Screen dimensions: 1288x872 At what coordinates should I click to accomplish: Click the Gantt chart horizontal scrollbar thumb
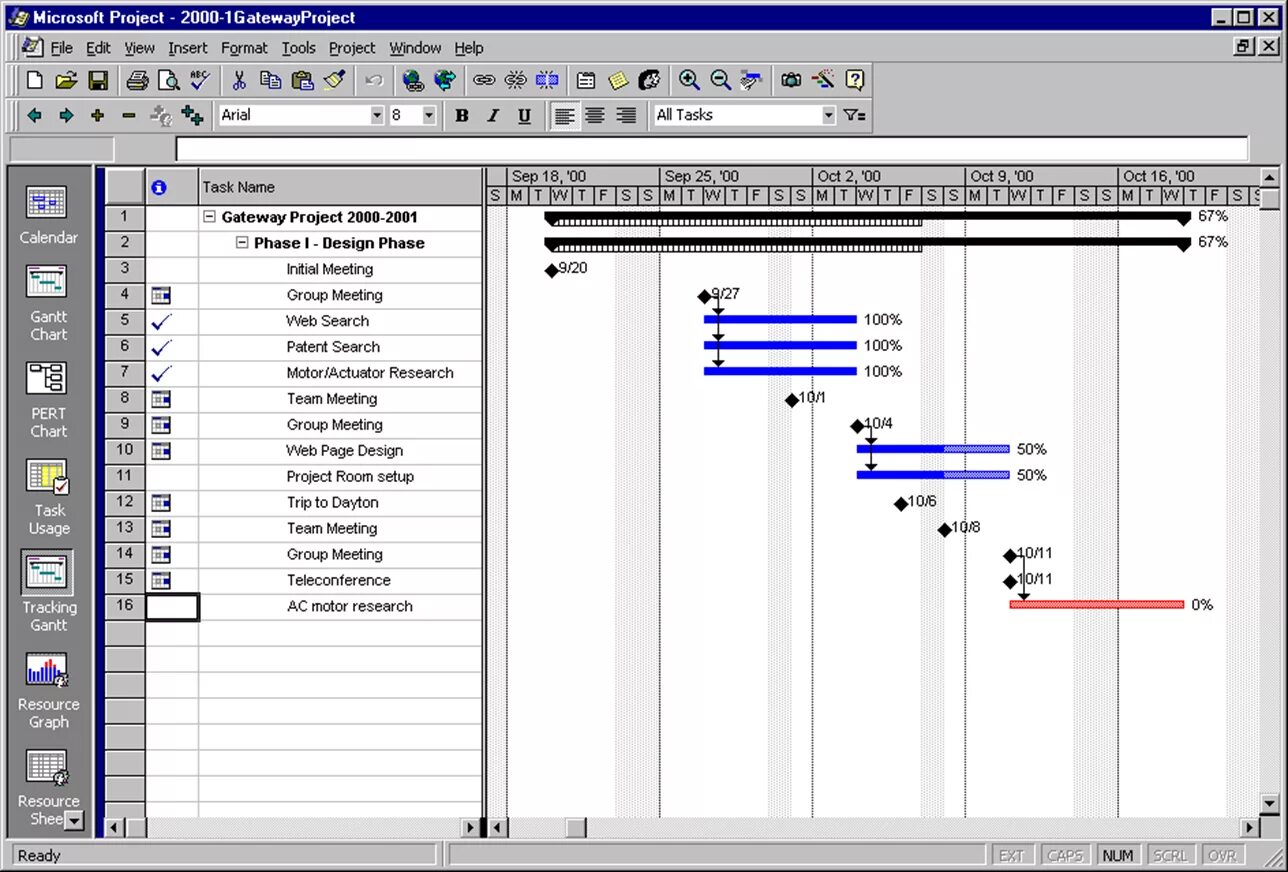point(575,828)
